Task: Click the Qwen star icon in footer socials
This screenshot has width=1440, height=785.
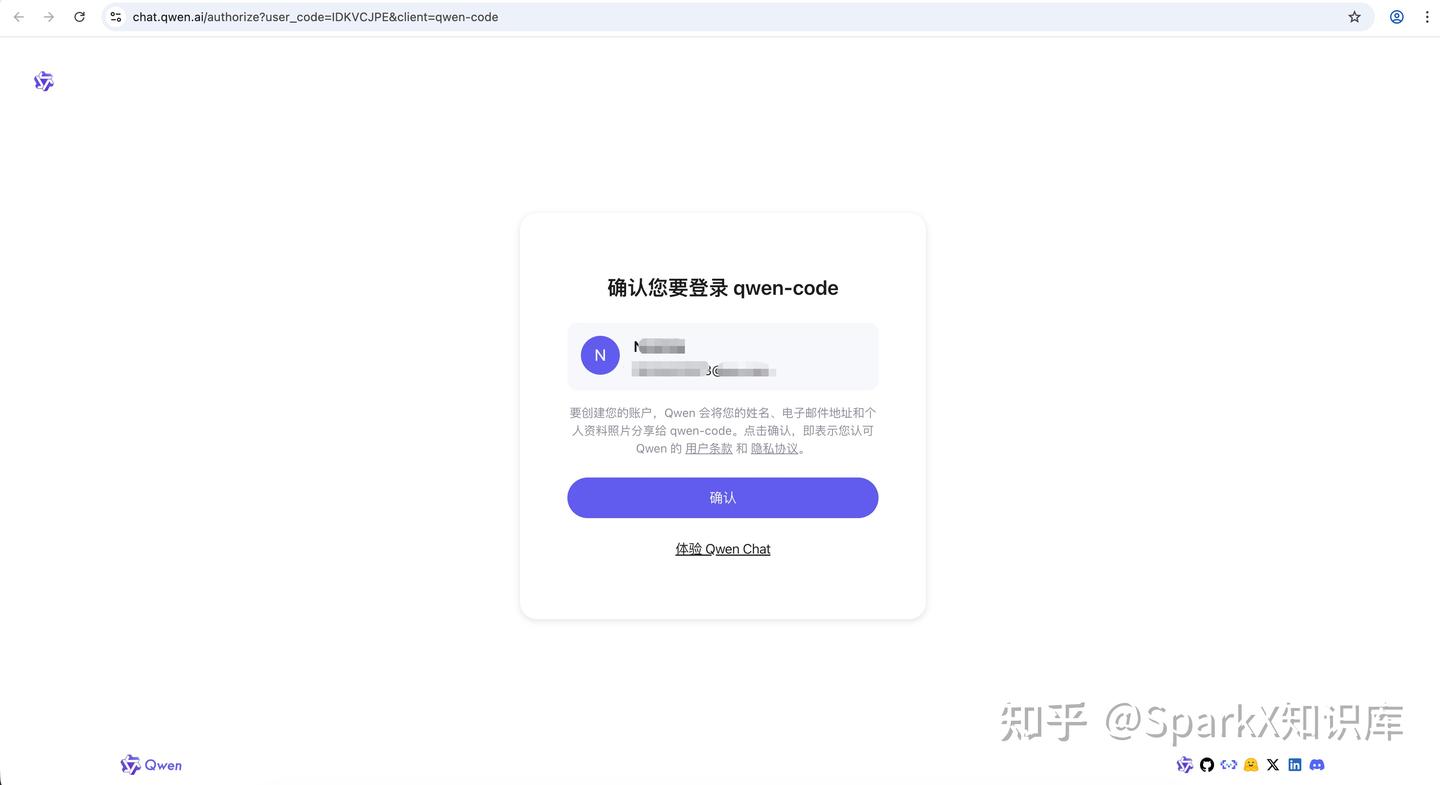Action: click(1185, 765)
